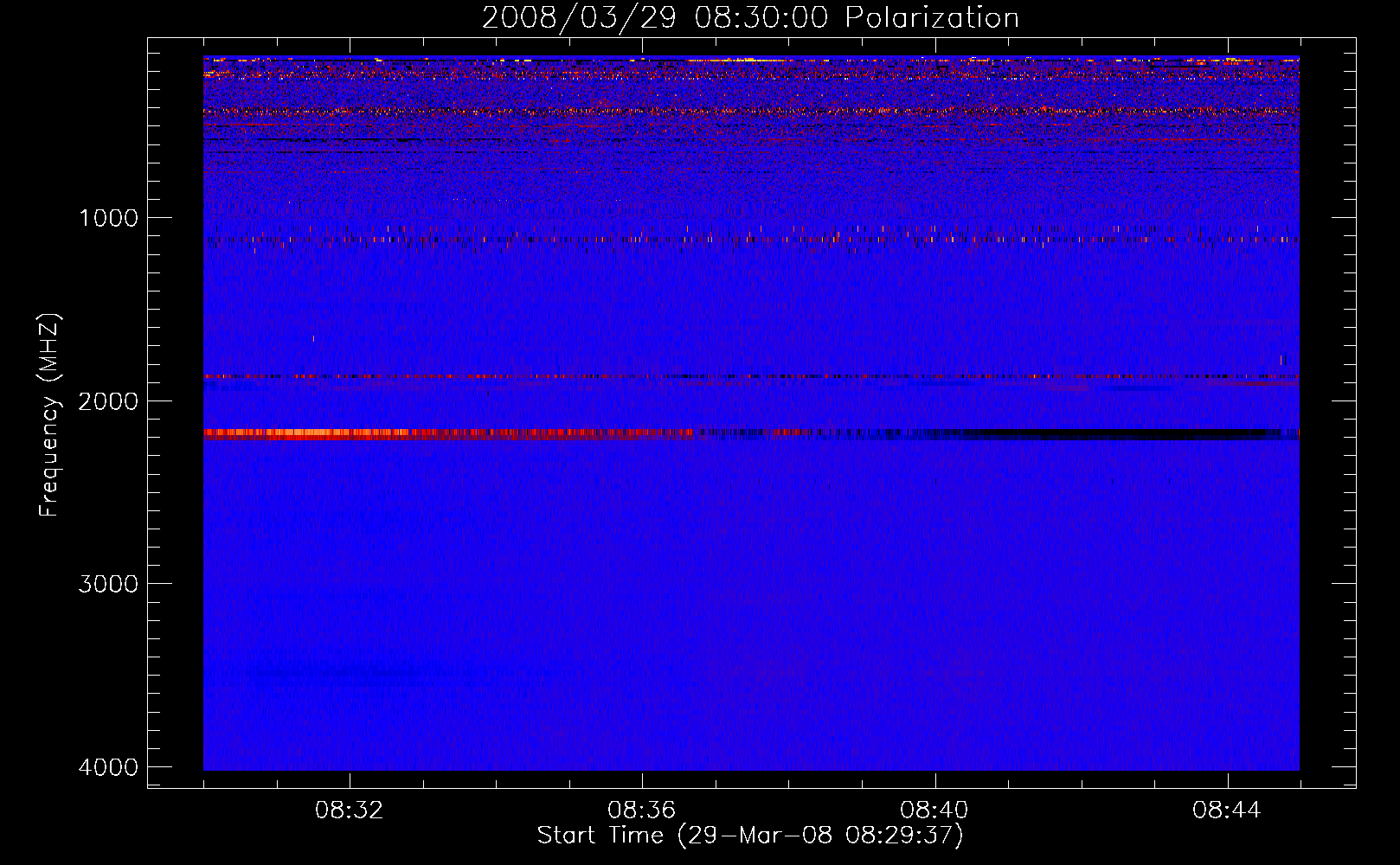Click the 2000 MHz frequency axis tick label
The width and height of the screenshot is (1400, 865).
pos(108,401)
